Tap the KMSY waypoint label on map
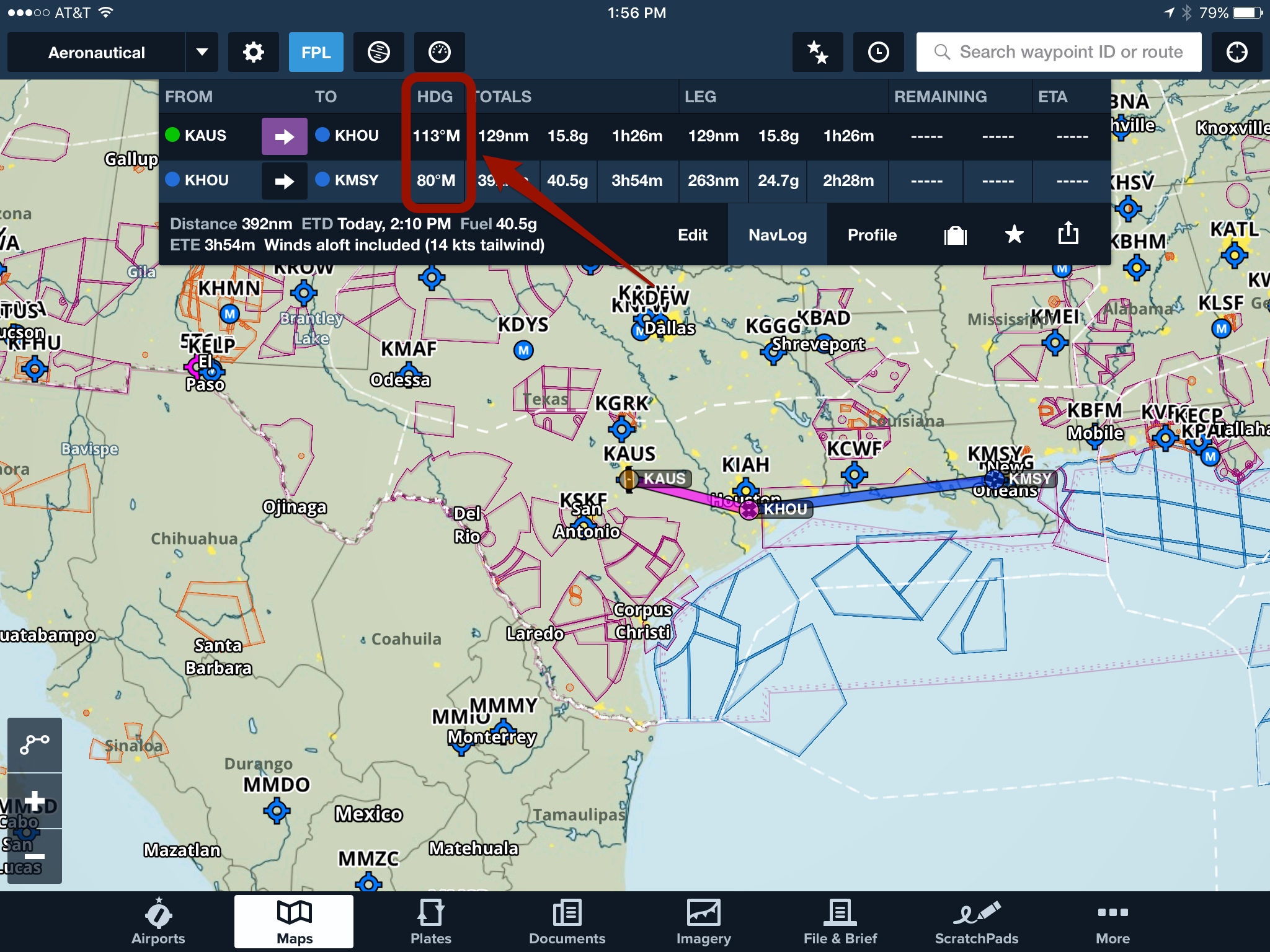This screenshot has height=952, width=1270. tap(1029, 478)
